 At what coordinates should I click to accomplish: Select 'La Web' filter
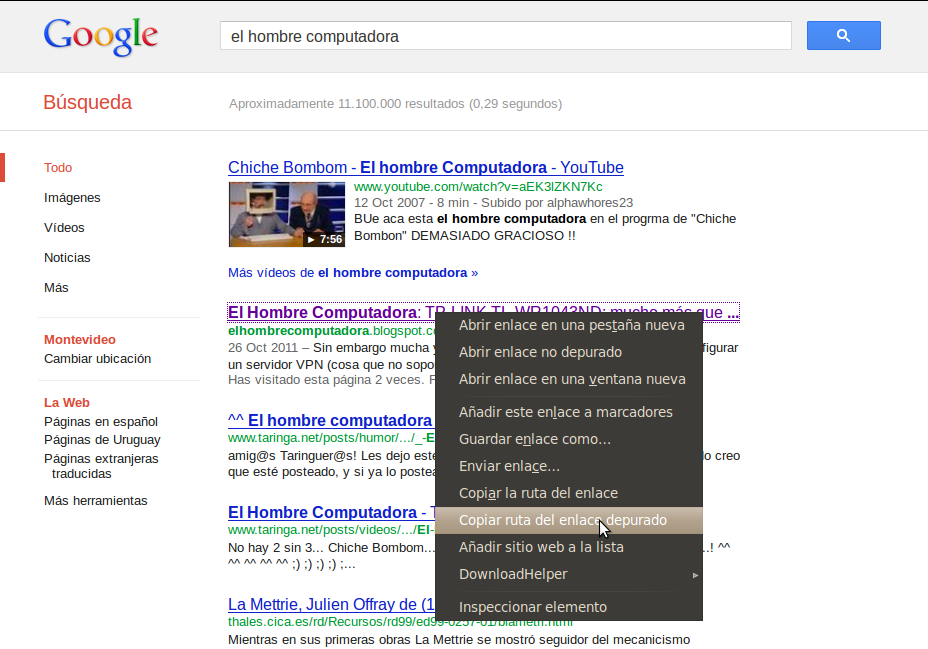[x=67, y=402]
